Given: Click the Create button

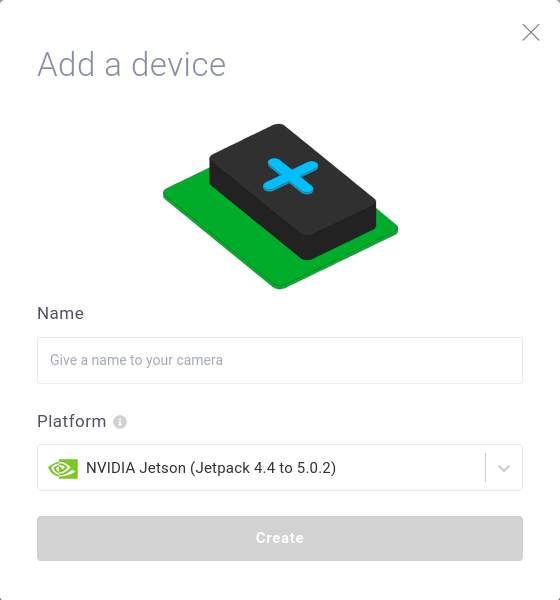Looking at the screenshot, I should click(280, 538).
